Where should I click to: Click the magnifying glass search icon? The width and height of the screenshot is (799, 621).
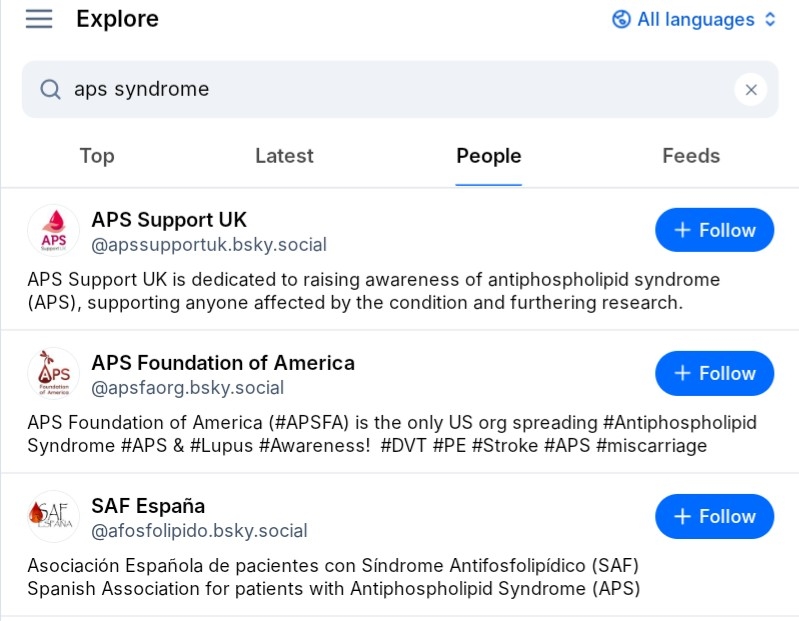click(x=50, y=90)
